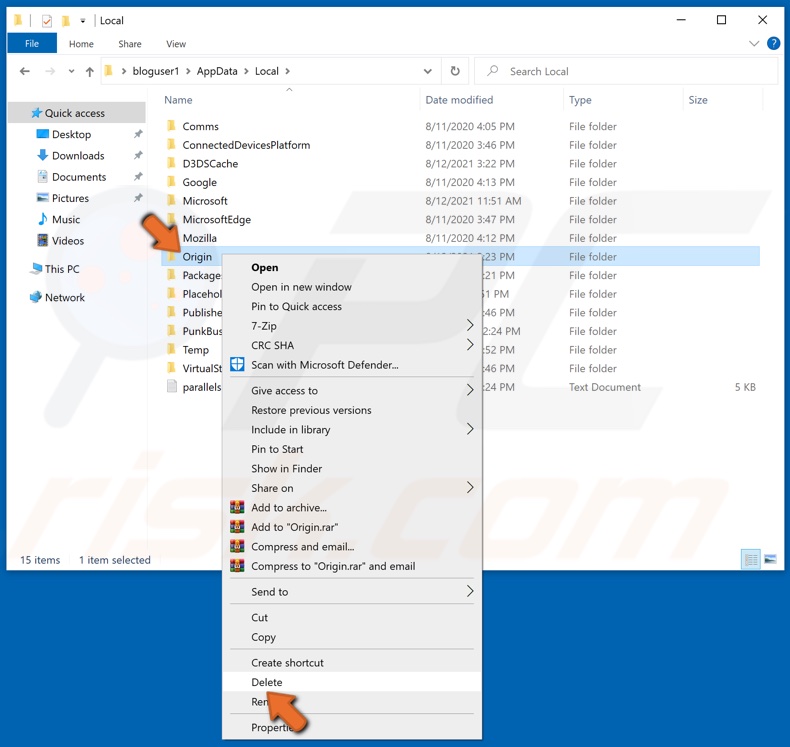This screenshot has width=790, height=747.
Task: Select This PC in navigation pane
Action: tap(61, 269)
